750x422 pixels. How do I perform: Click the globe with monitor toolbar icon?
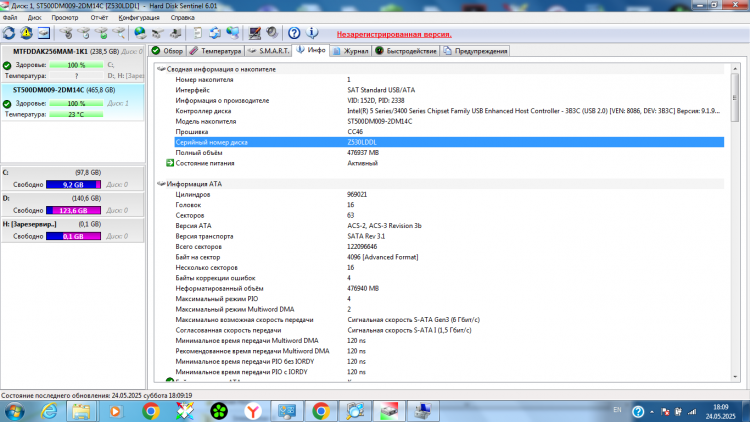[x=232, y=33]
